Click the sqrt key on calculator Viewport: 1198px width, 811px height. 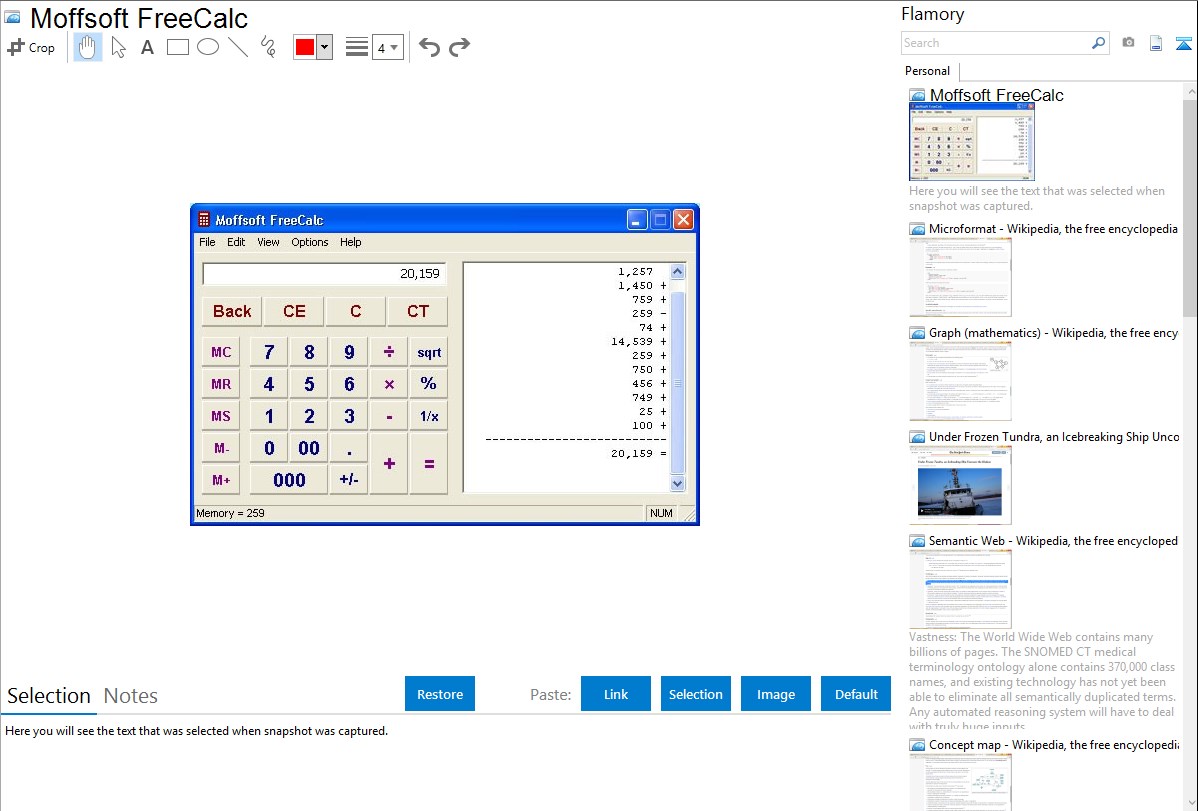(x=429, y=352)
